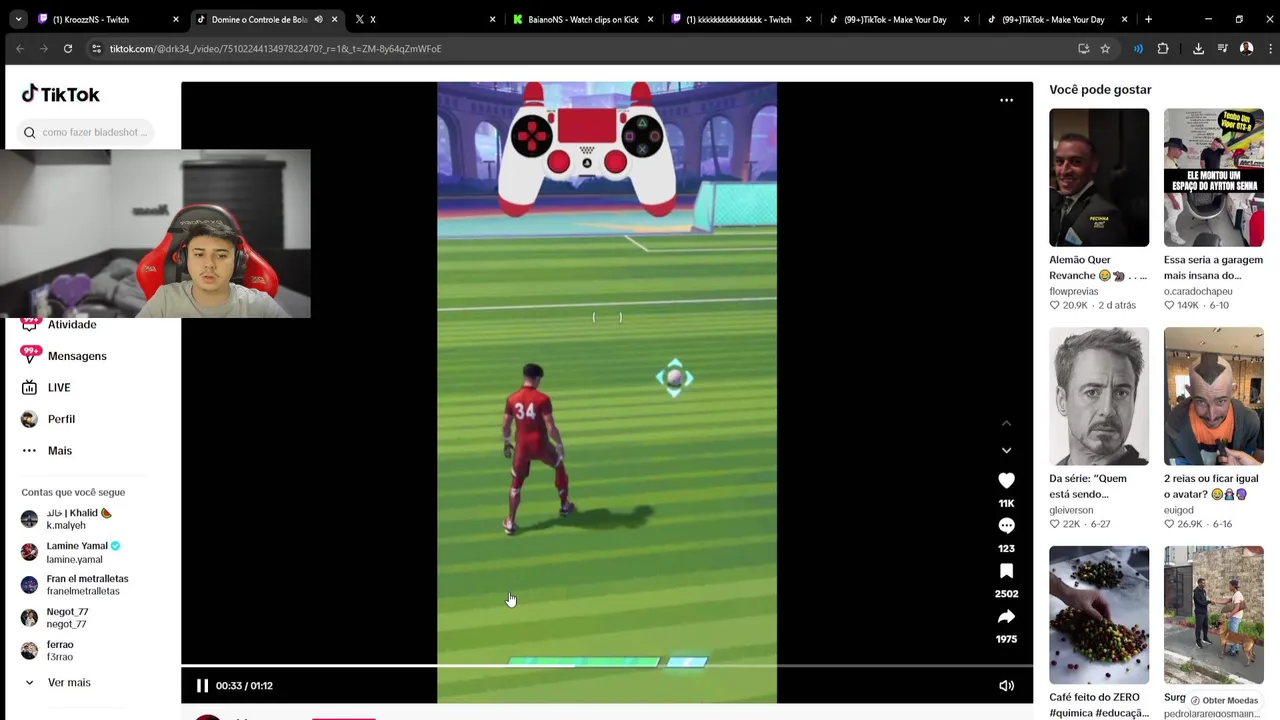Viewport: 1280px width, 720px height.
Task: Share the video with arrow icon
Action: [1006, 616]
